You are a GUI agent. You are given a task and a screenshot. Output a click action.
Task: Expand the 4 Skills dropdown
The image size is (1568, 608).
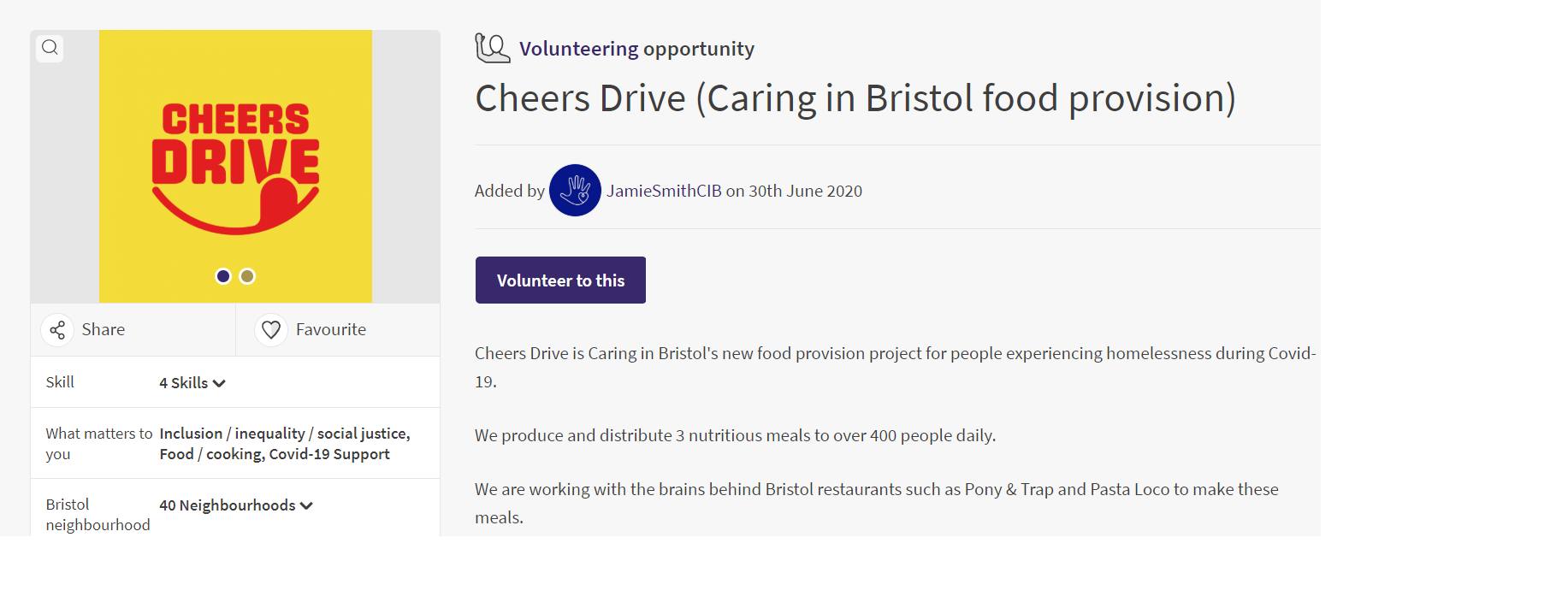click(x=192, y=383)
